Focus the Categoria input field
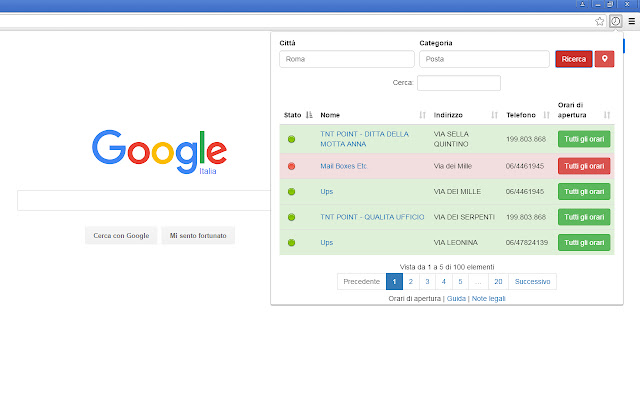 pyautogui.click(x=484, y=59)
